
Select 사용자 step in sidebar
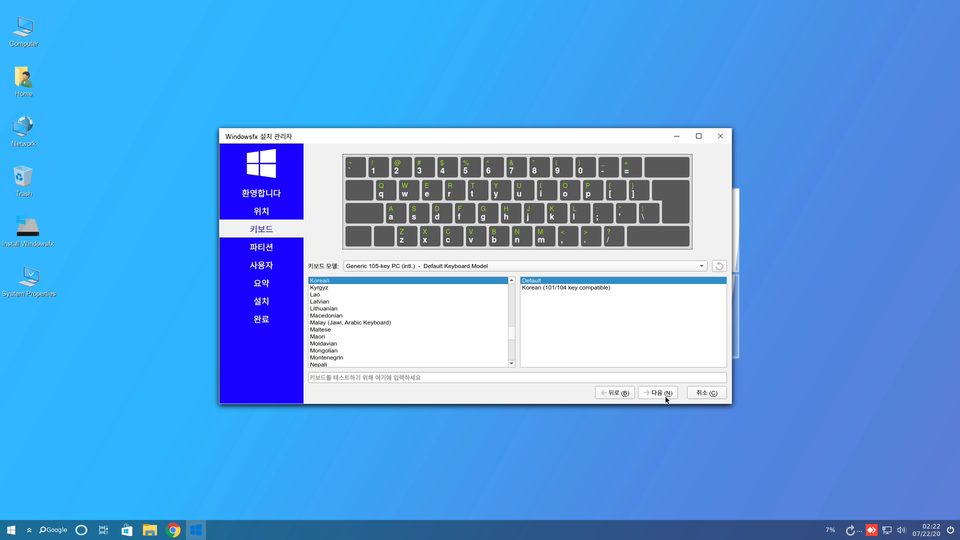point(261,265)
